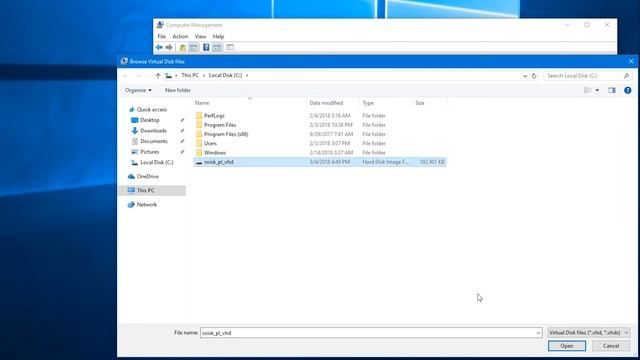The height and width of the screenshot is (360, 640).
Task: Click the blue help question icon
Action: pyautogui.click(x=627, y=90)
